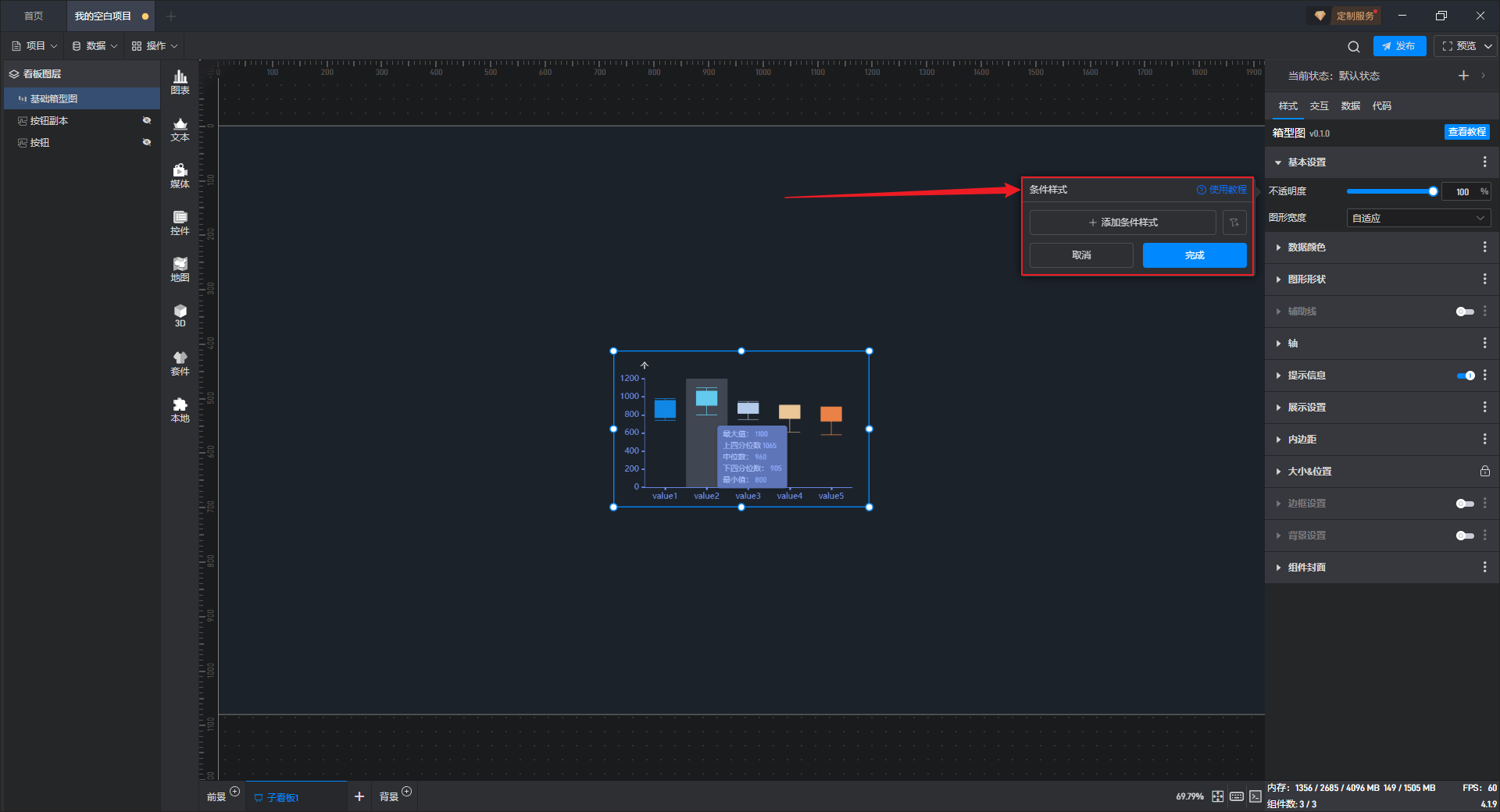
Task: Click the plus icon next to 默认状态
Action: pos(1463,75)
